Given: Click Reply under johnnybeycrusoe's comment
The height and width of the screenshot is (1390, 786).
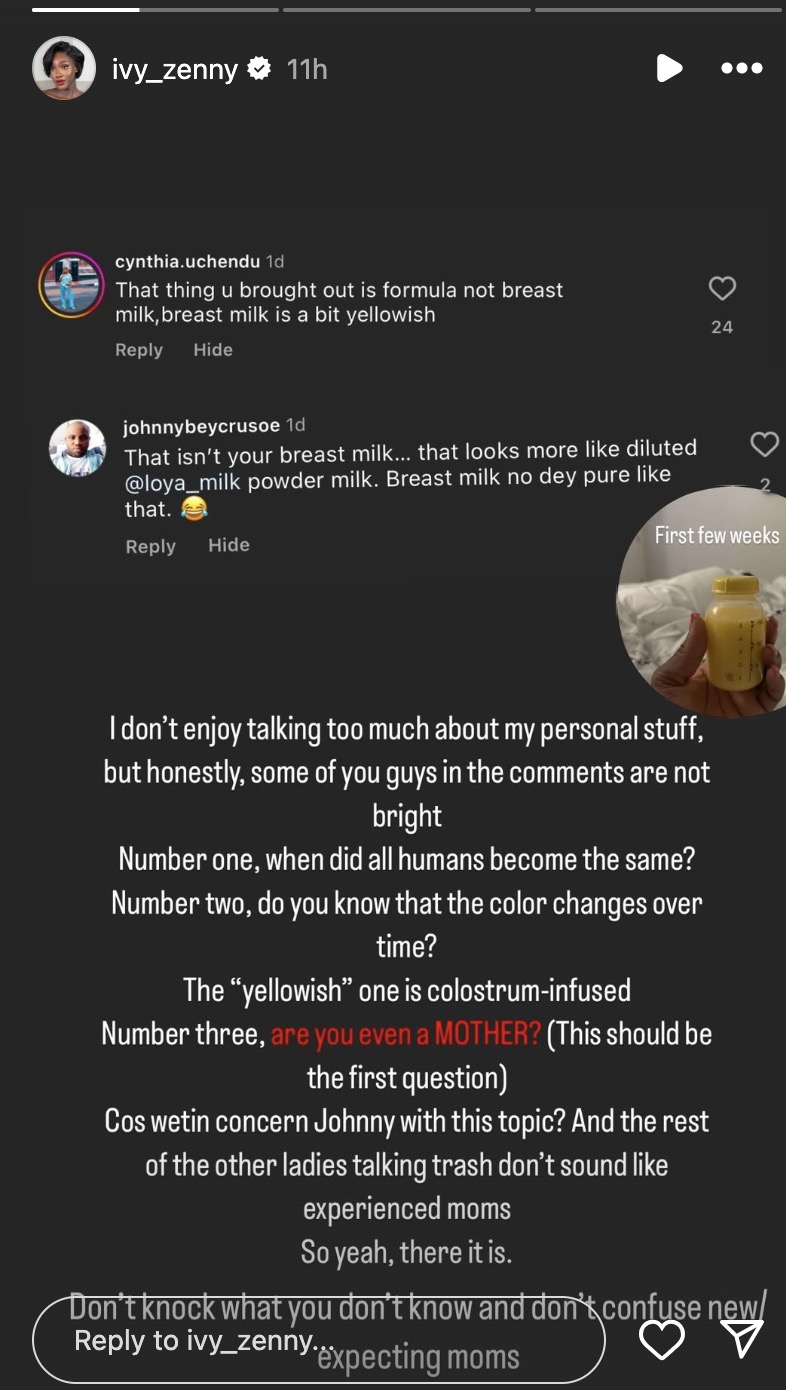Looking at the screenshot, I should click(x=150, y=546).
